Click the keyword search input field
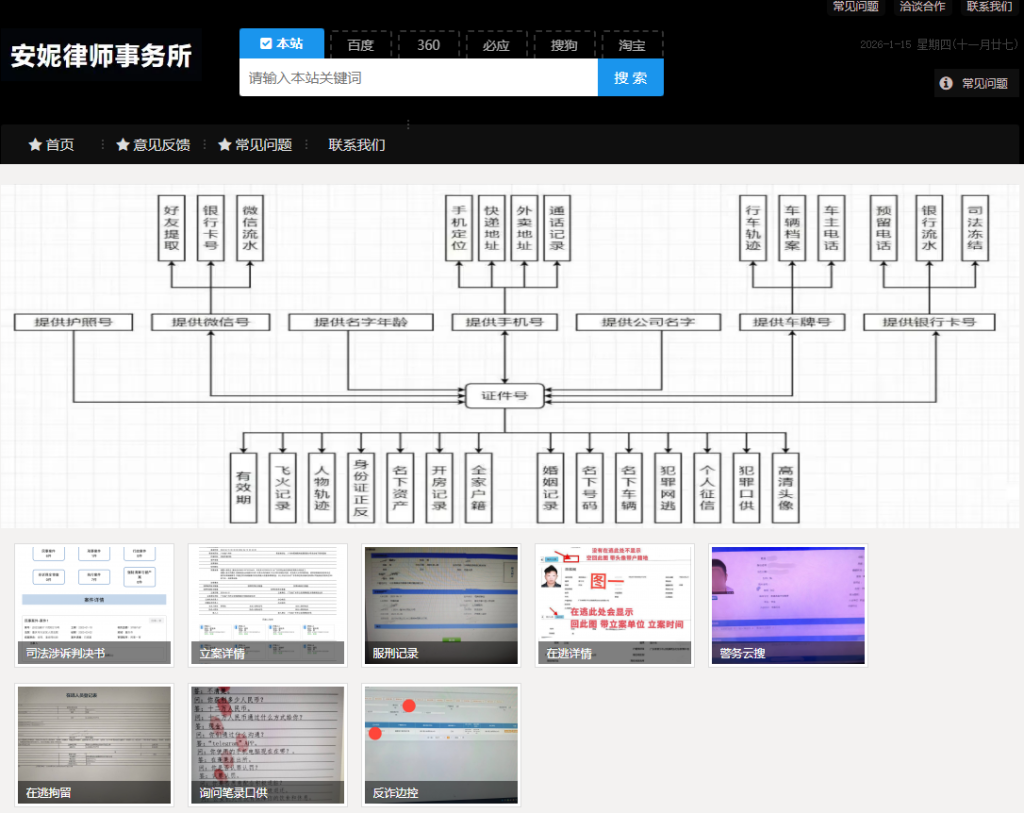Image resolution: width=1024 pixels, height=813 pixels. click(418, 78)
